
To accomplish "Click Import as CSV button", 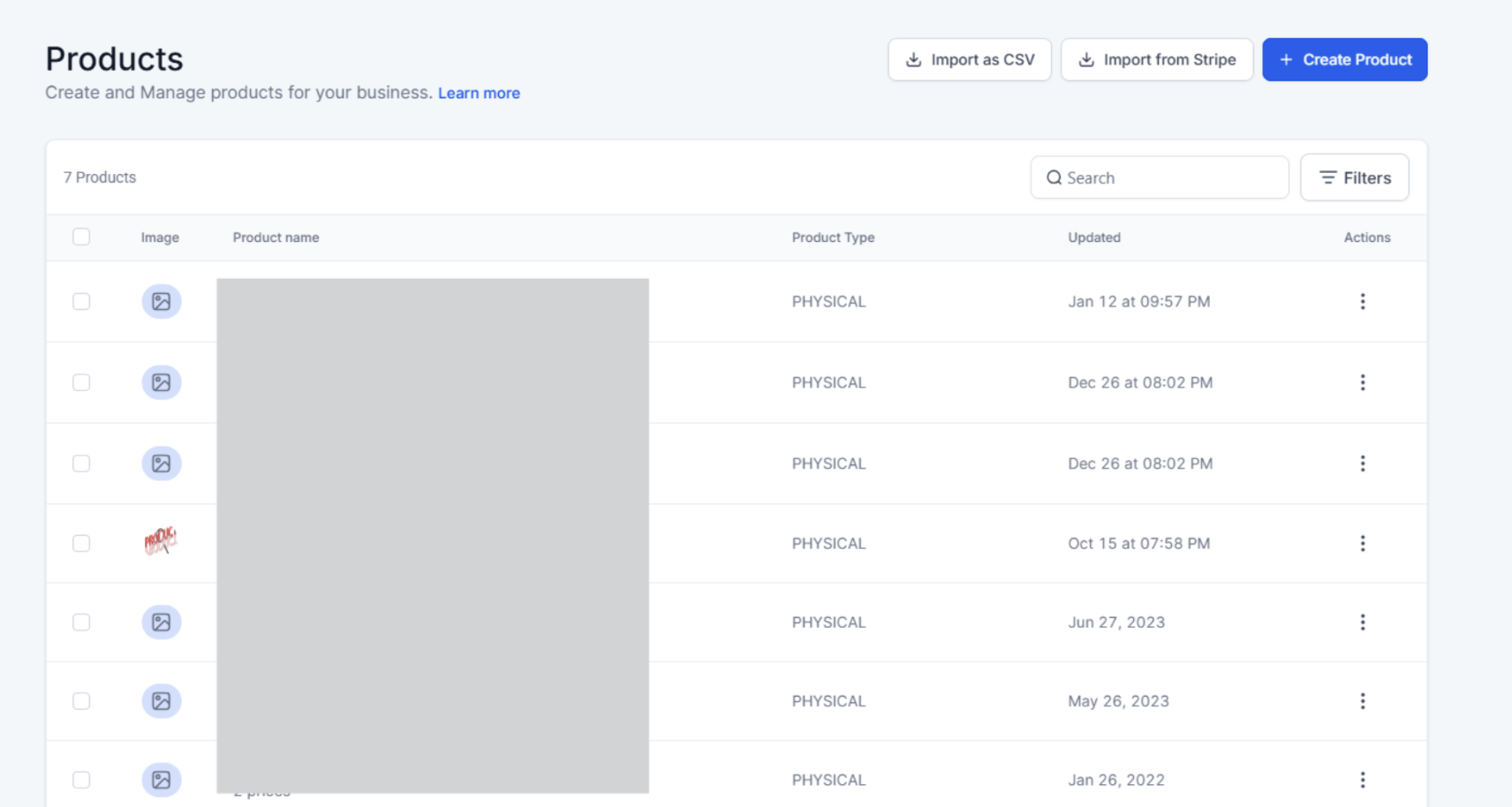I will [969, 59].
